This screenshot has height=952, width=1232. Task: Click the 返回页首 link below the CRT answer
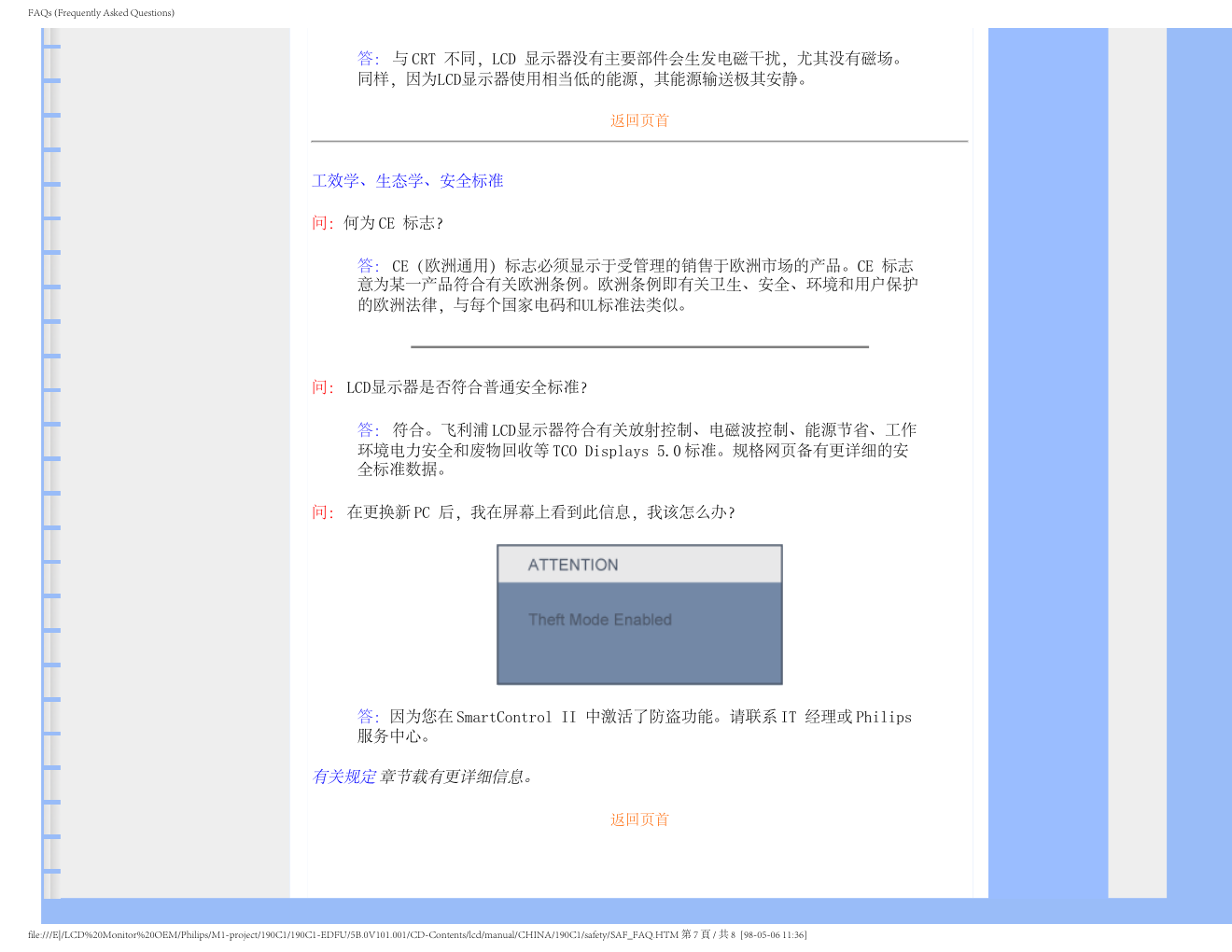pyautogui.click(x=639, y=120)
